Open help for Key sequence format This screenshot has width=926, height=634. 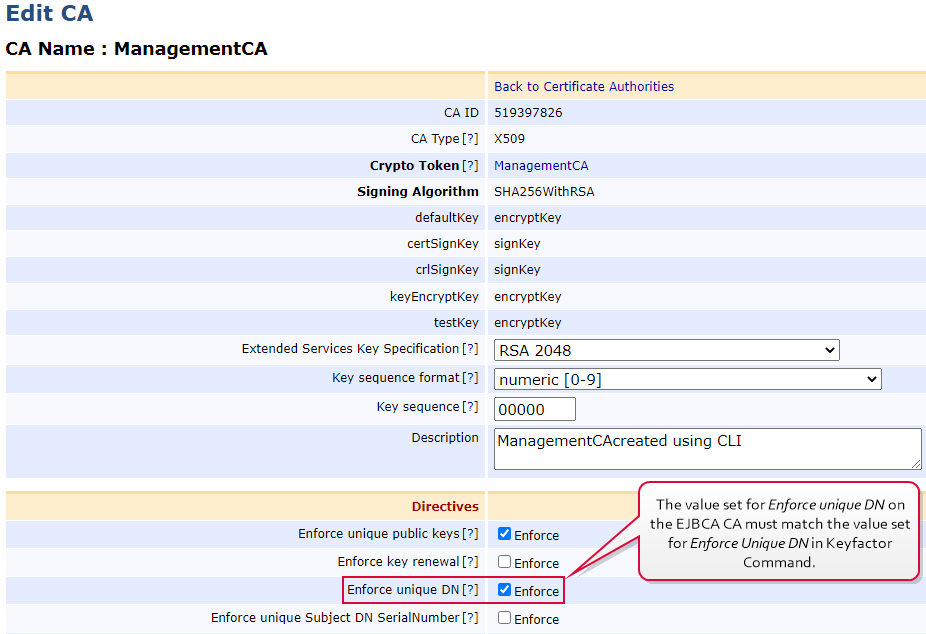point(470,378)
